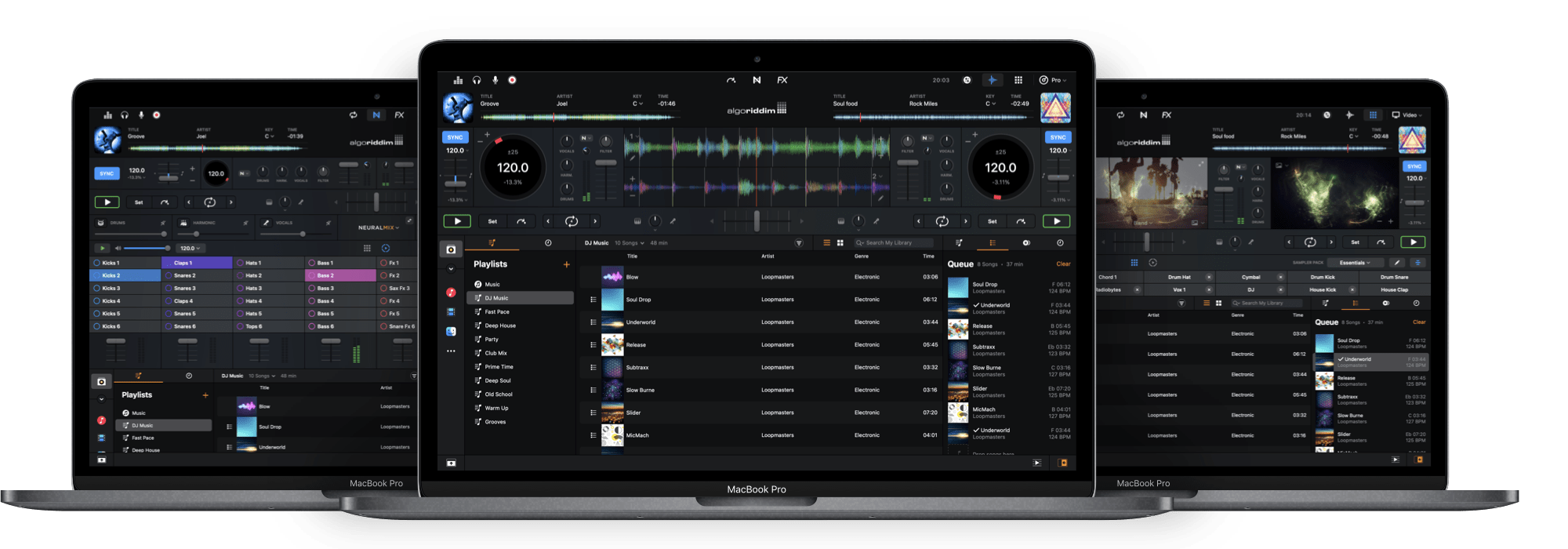Click the Soul food album artwork on center screen
This screenshot has width=1568, height=549.
1055,108
